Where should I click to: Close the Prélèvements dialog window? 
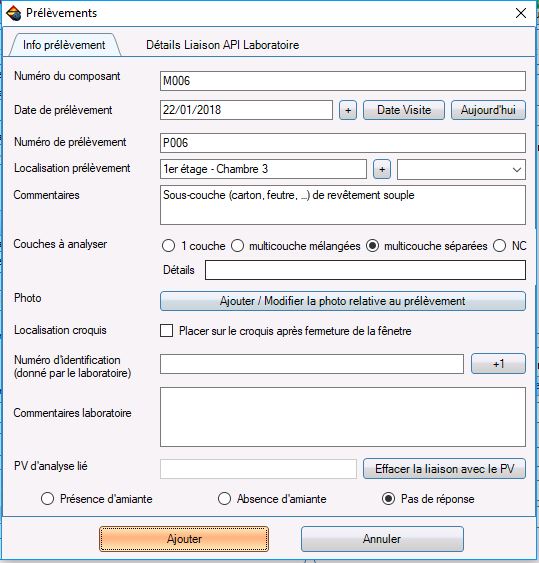click(x=521, y=13)
